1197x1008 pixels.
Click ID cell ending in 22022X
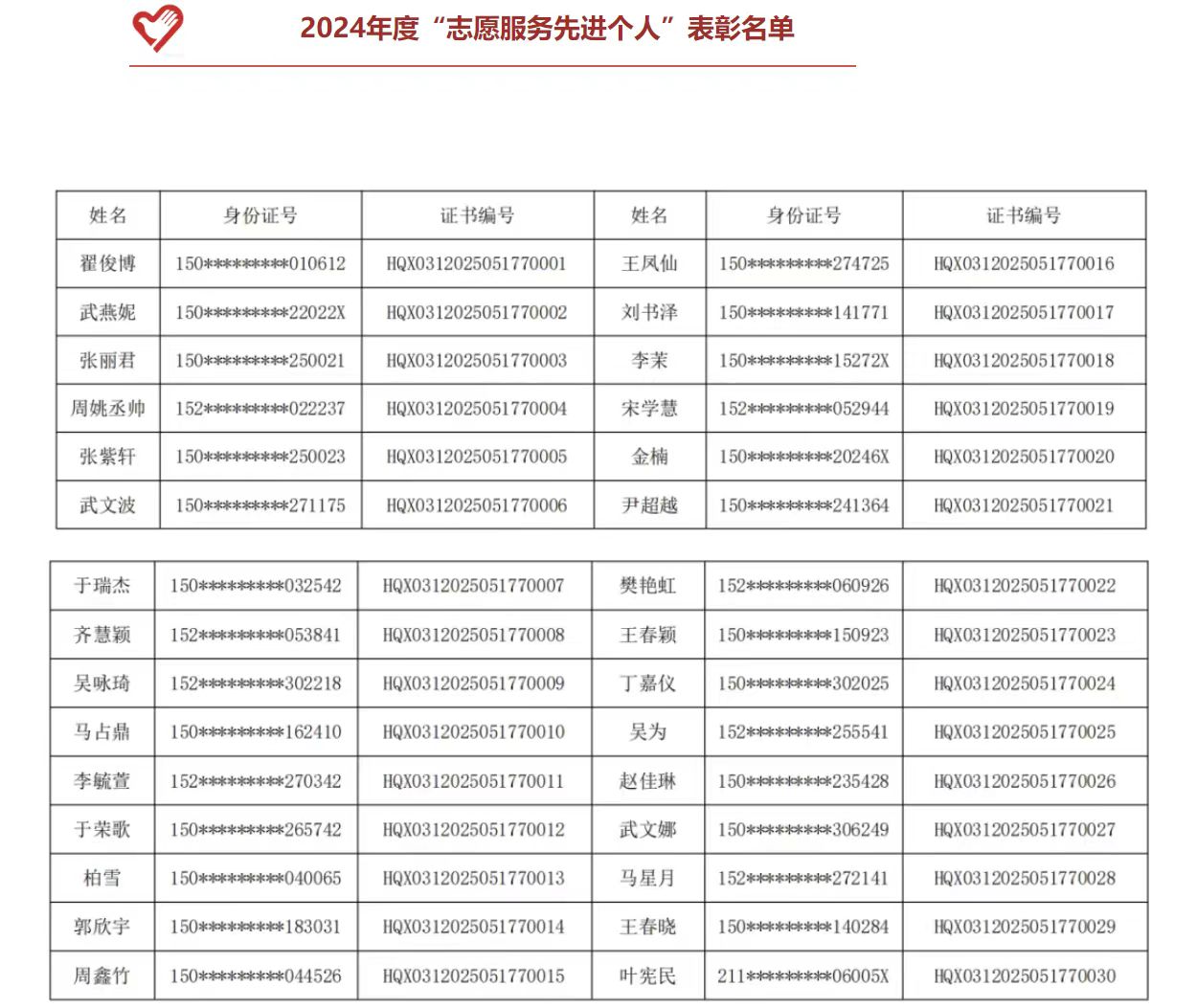click(x=260, y=312)
